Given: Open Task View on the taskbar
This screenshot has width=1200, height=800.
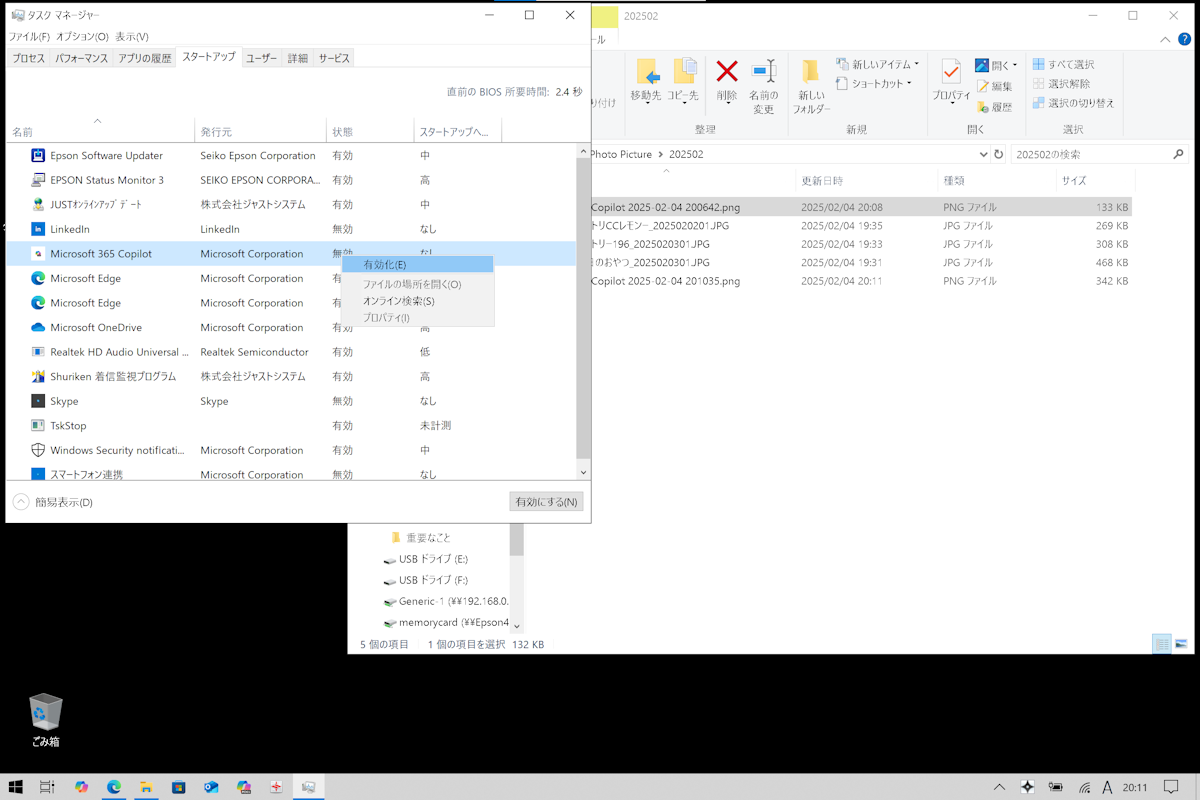Looking at the screenshot, I should pyautogui.click(x=47, y=787).
